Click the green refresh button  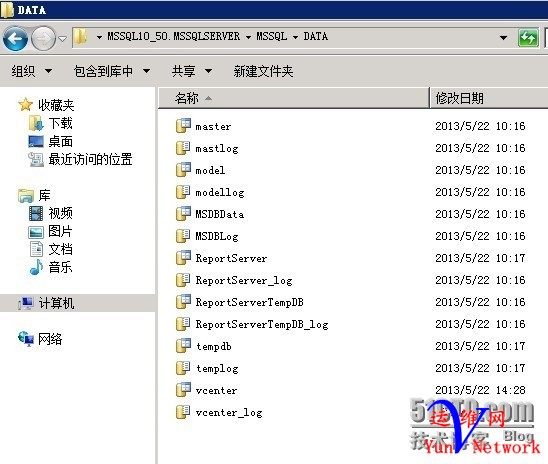[528, 38]
